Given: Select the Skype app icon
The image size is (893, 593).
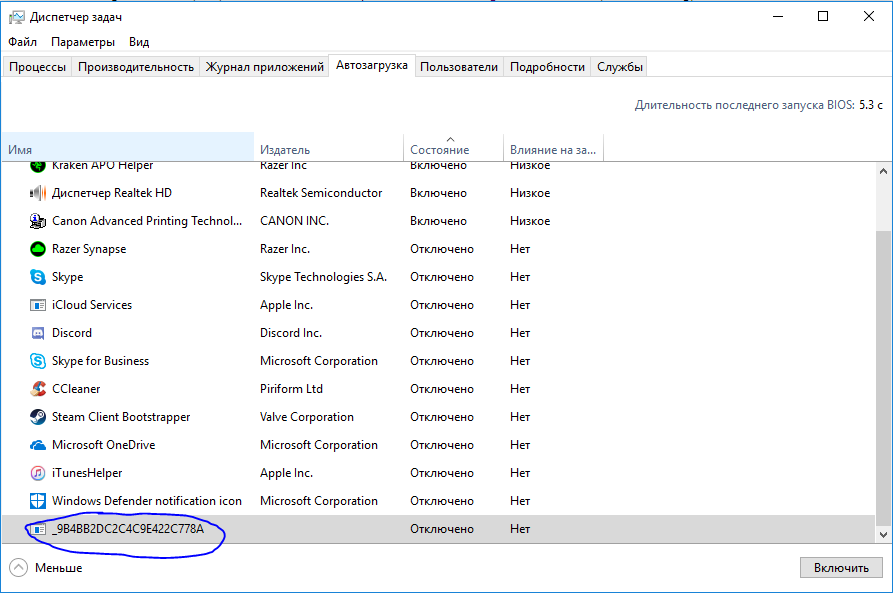Looking at the screenshot, I should point(38,277).
